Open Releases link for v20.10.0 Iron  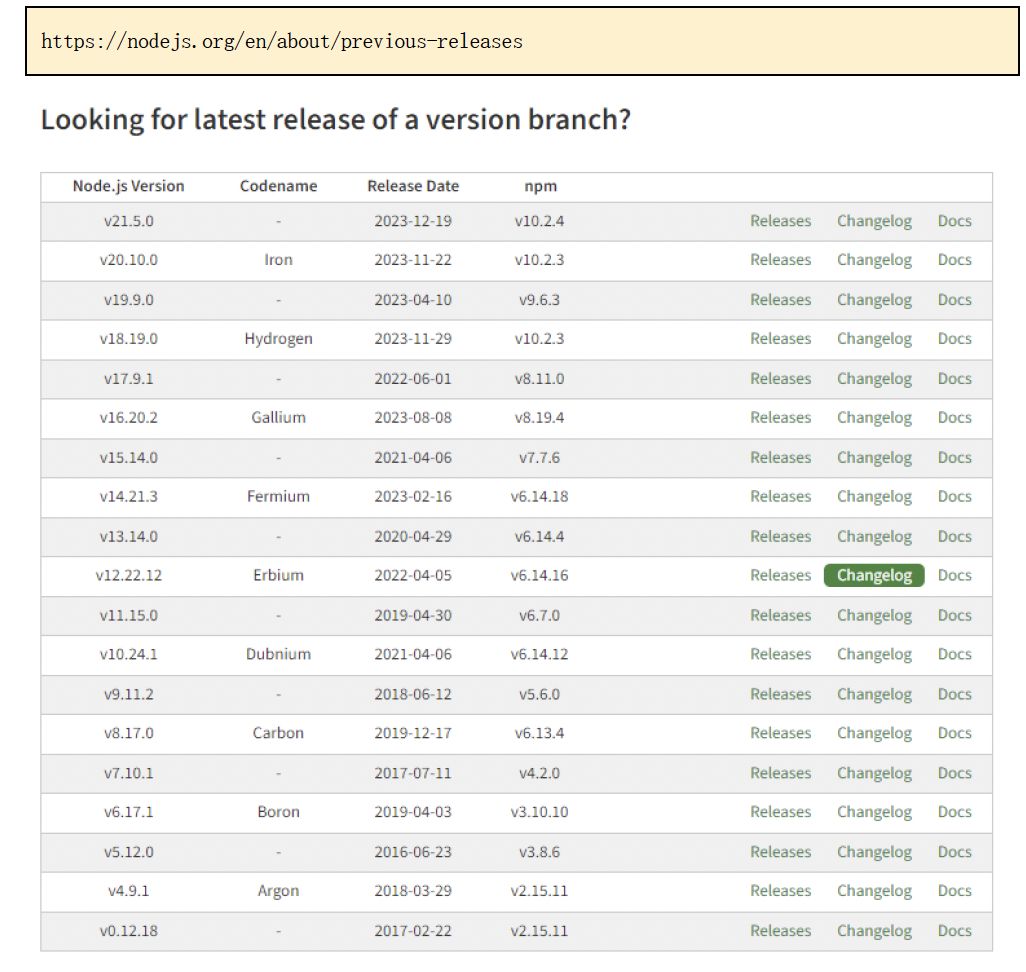point(780,260)
